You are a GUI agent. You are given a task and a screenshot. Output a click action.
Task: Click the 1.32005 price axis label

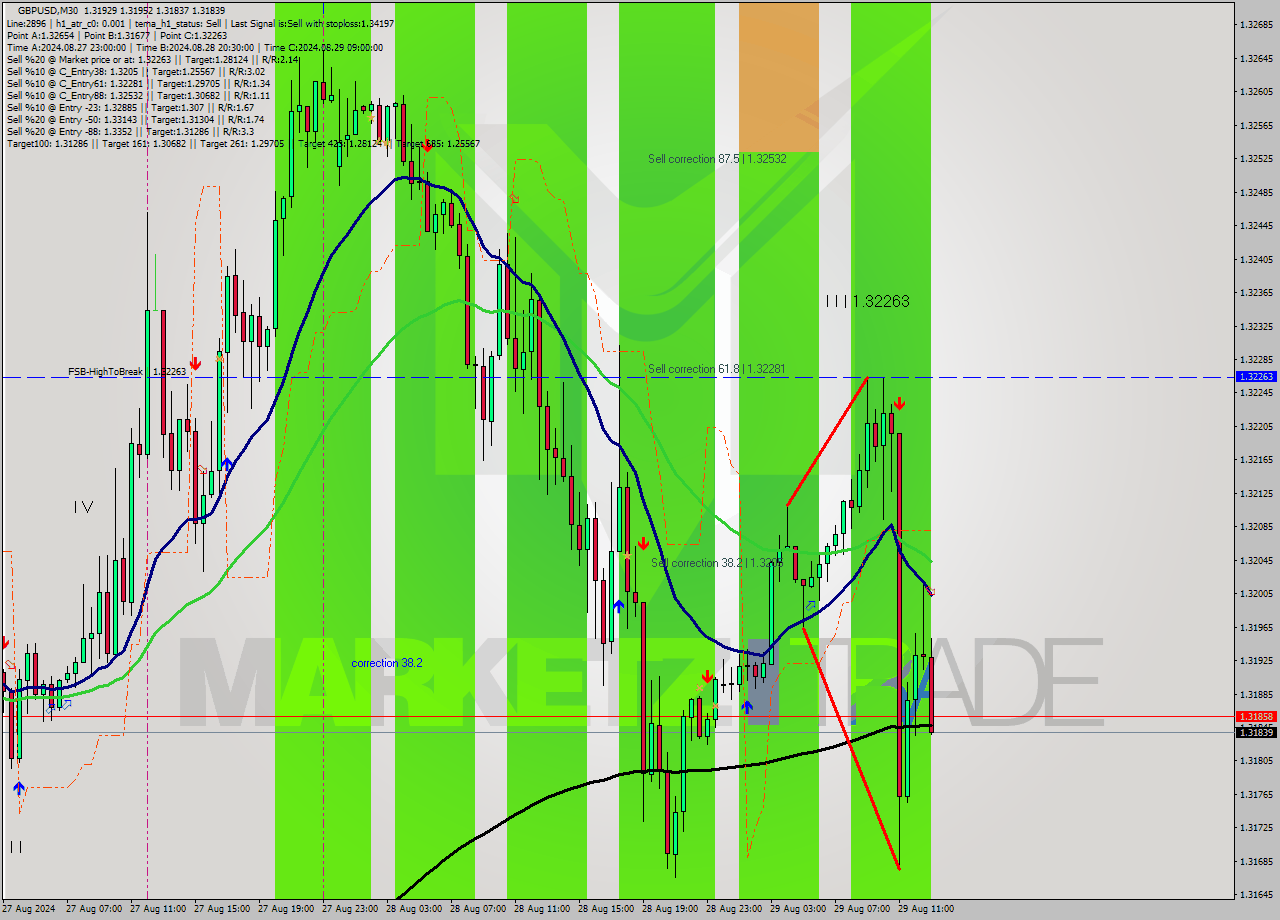[x=1256, y=593]
